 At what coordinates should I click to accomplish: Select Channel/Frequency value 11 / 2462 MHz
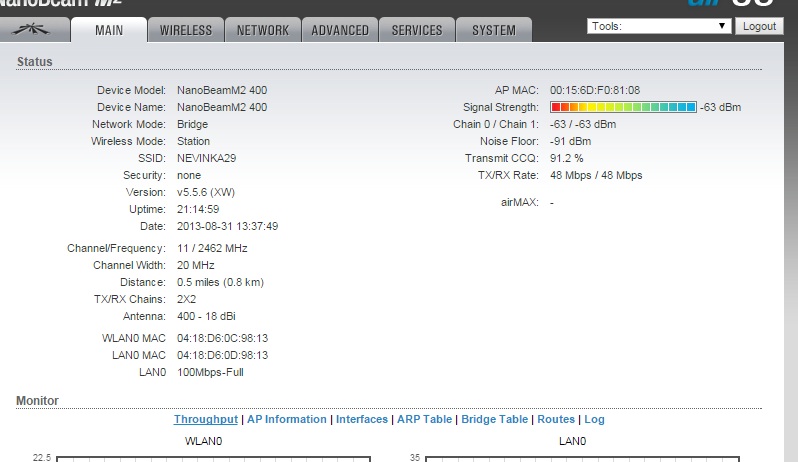212,248
